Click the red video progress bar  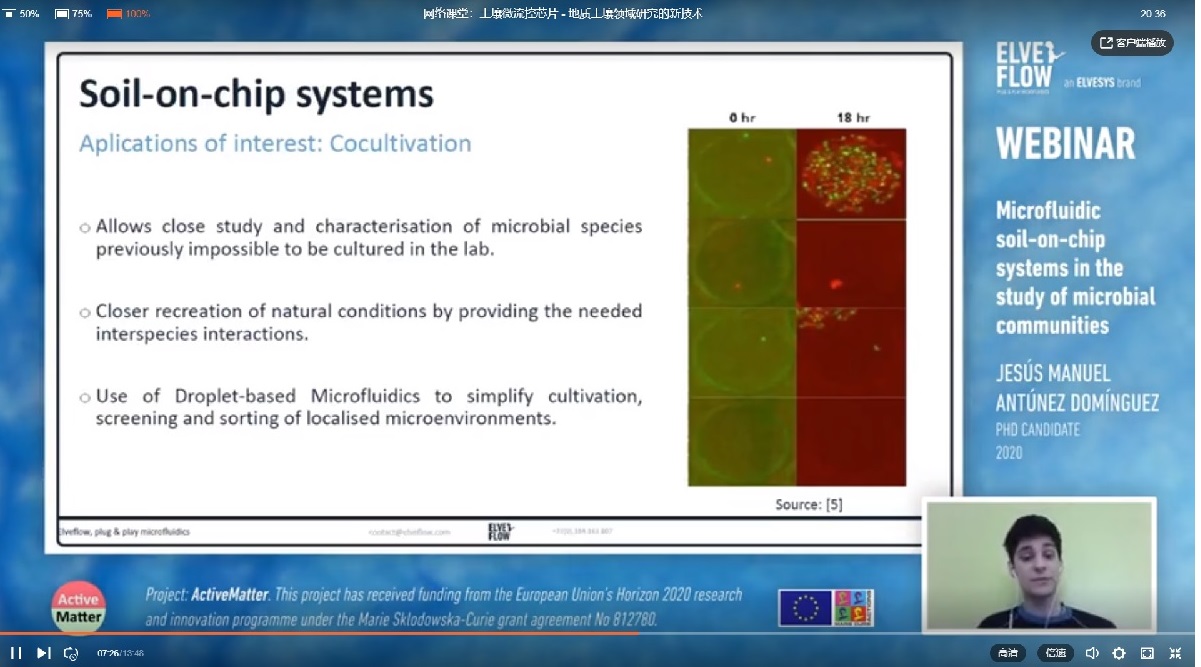pyautogui.click(x=320, y=633)
